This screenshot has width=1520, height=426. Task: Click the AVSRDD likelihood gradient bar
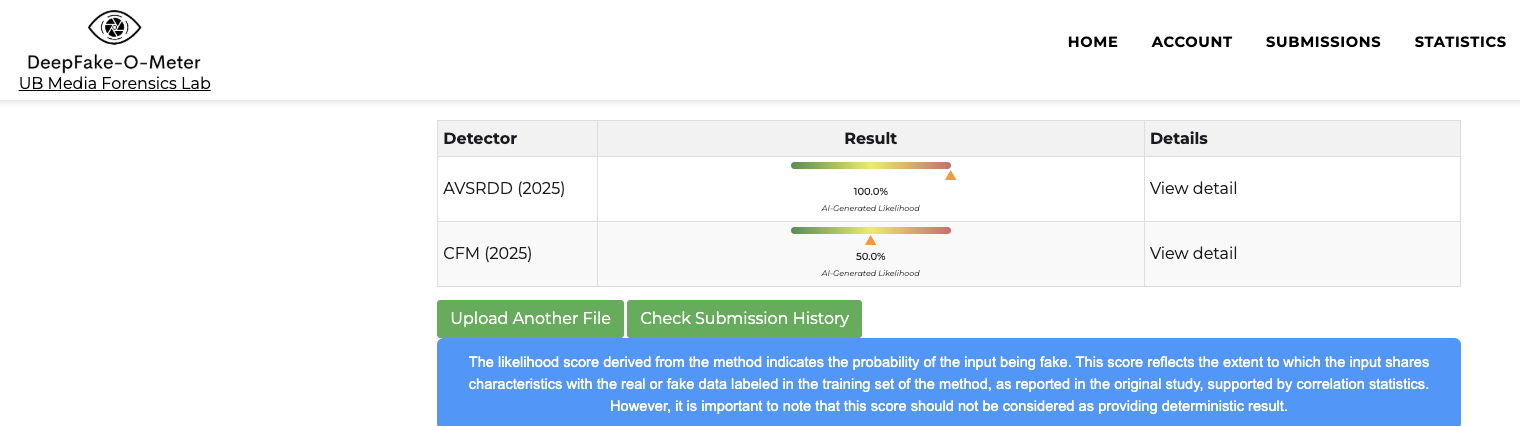870,165
